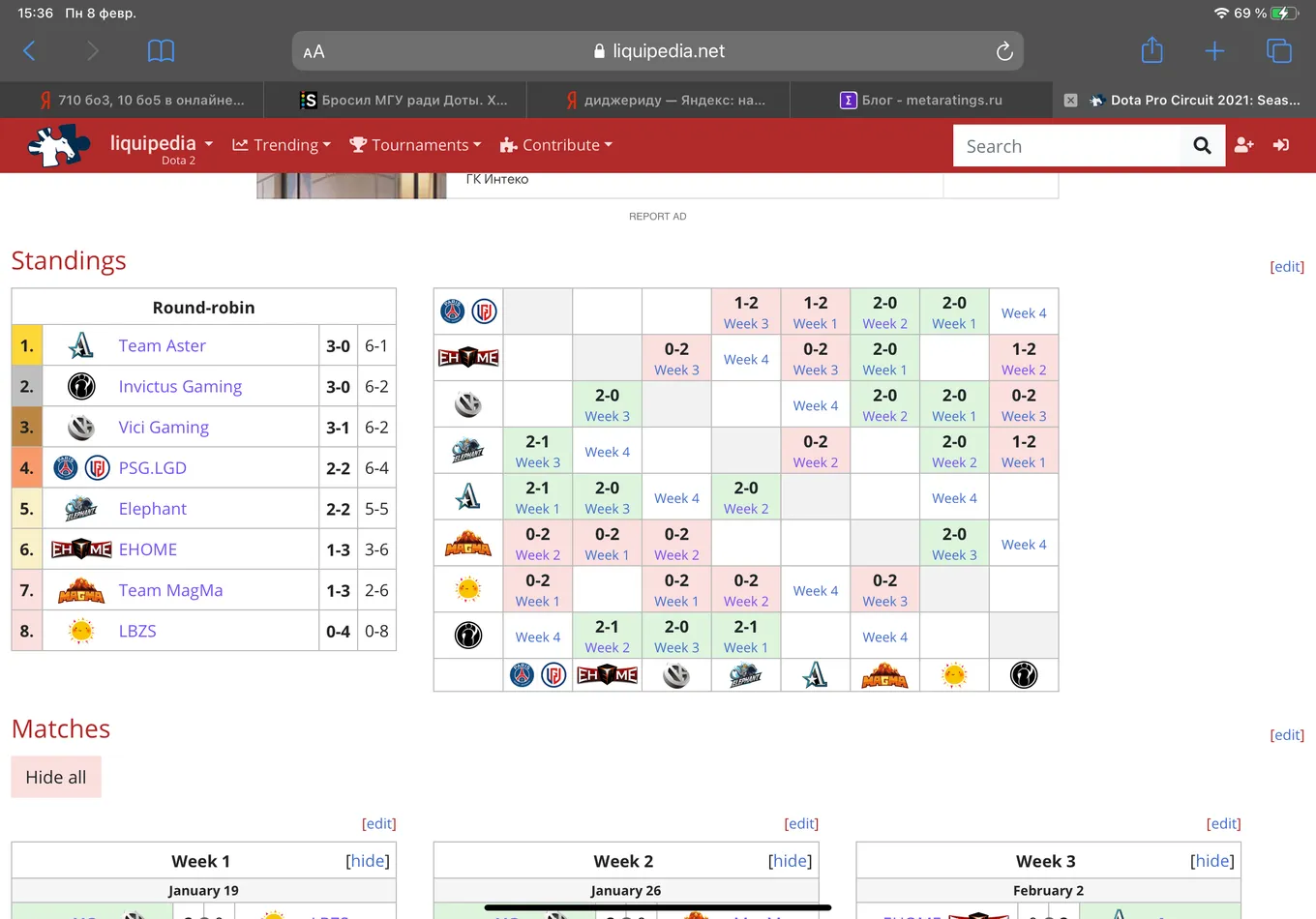Open Week 4 link in the EHOME crosstable row
The image size is (1316, 919).
click(746, 359)
